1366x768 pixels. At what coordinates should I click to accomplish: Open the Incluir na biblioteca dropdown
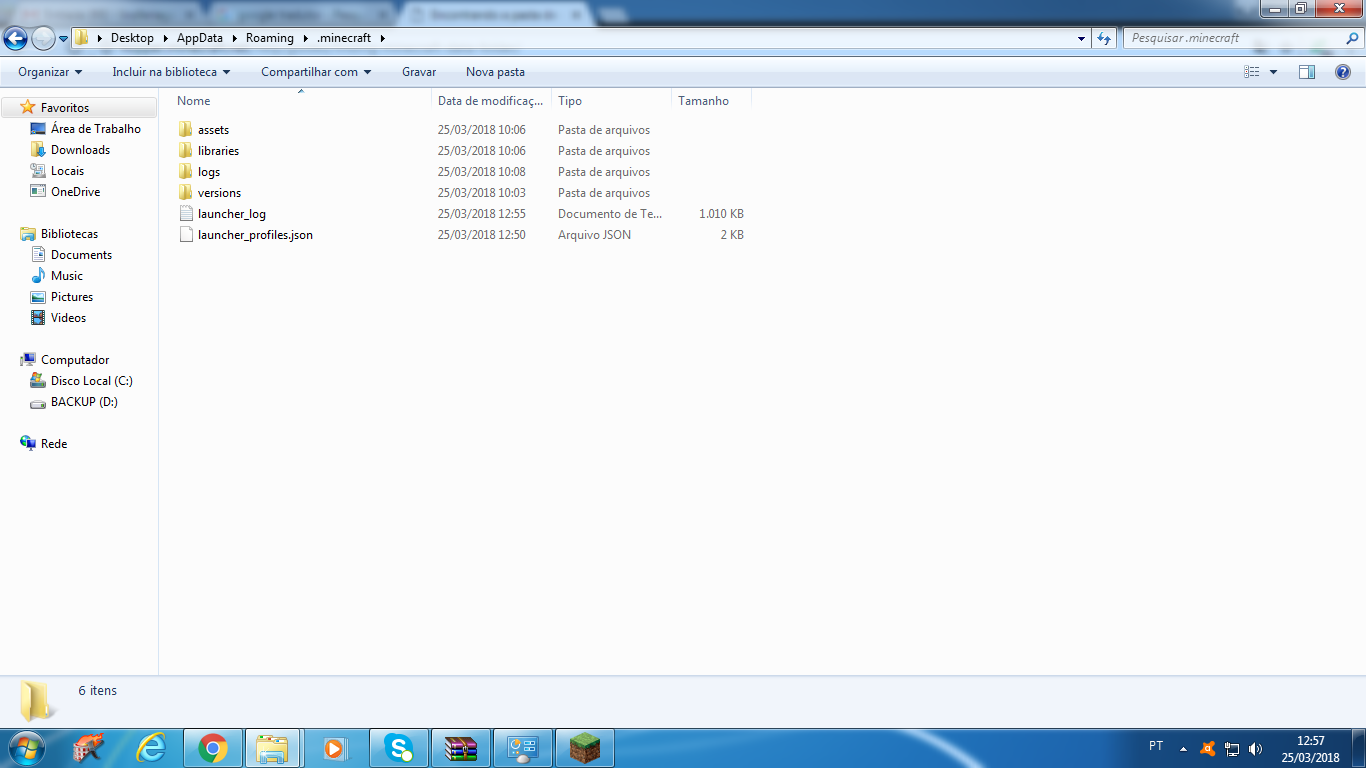tap(171, 72)
